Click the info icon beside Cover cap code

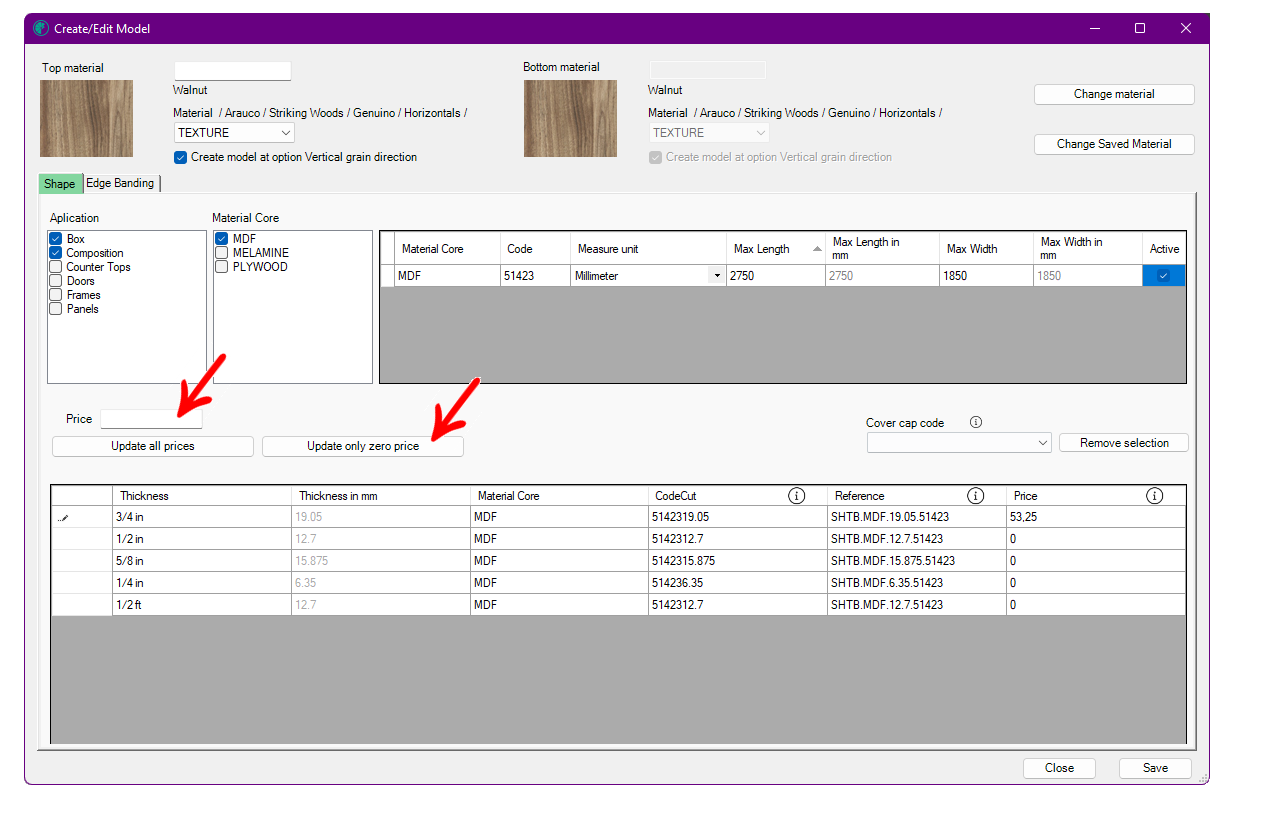tap(976, 422)
